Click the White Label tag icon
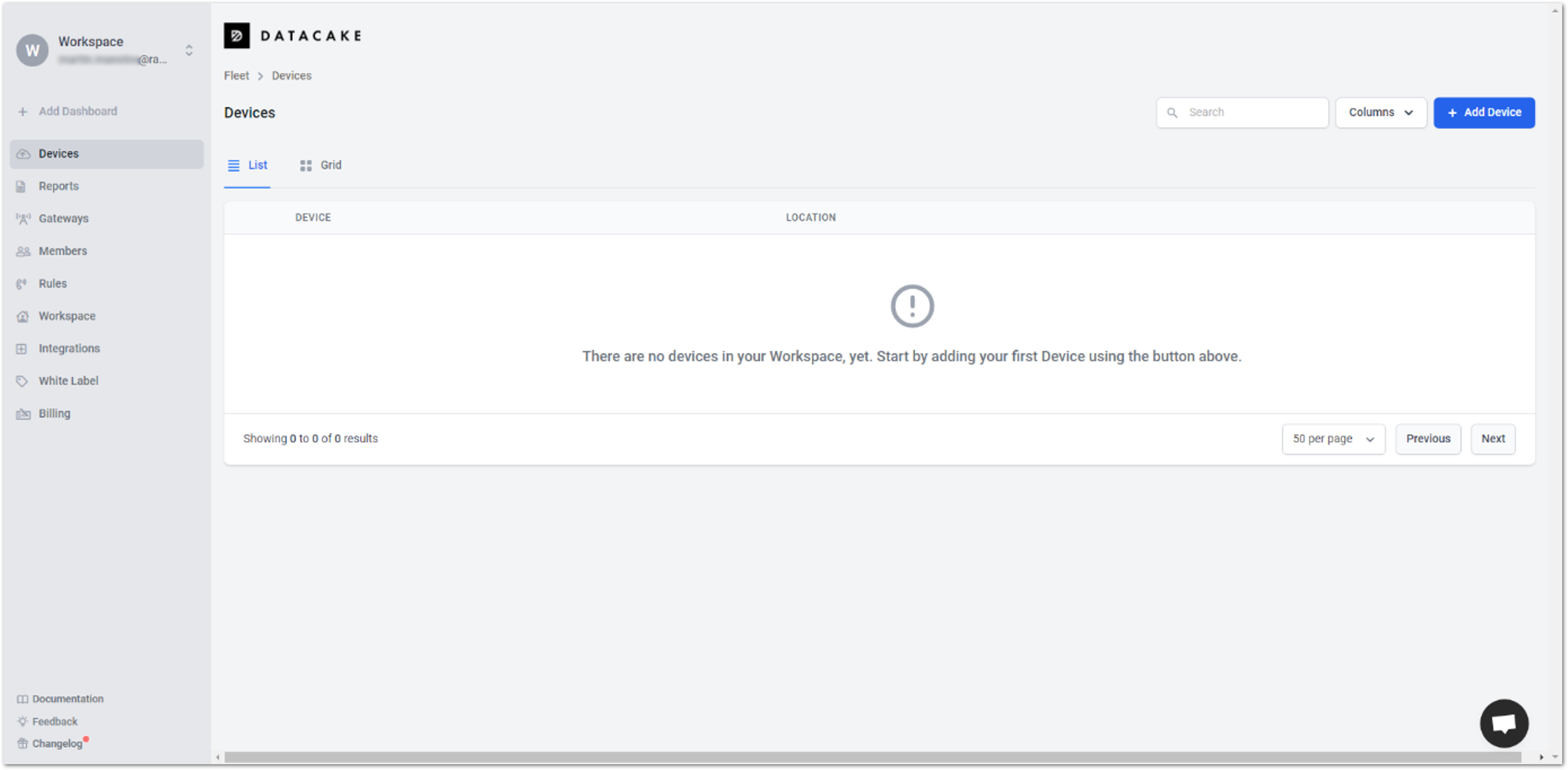The height and width of the screenshot is (770, 1568). click(23, 381)
